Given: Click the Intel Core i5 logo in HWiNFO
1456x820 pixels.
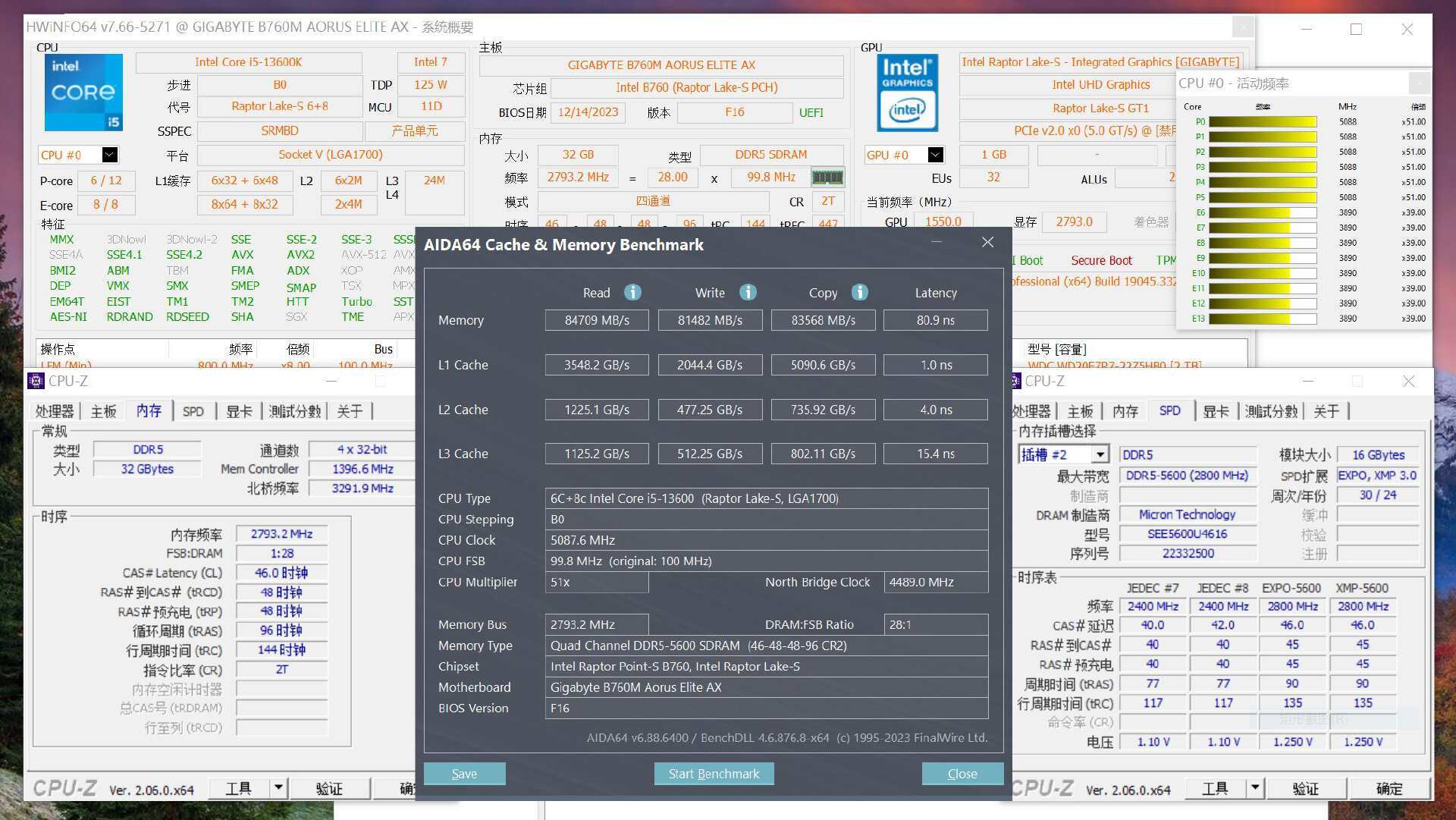Looking at the screenshot, I should tap(83, 93).
